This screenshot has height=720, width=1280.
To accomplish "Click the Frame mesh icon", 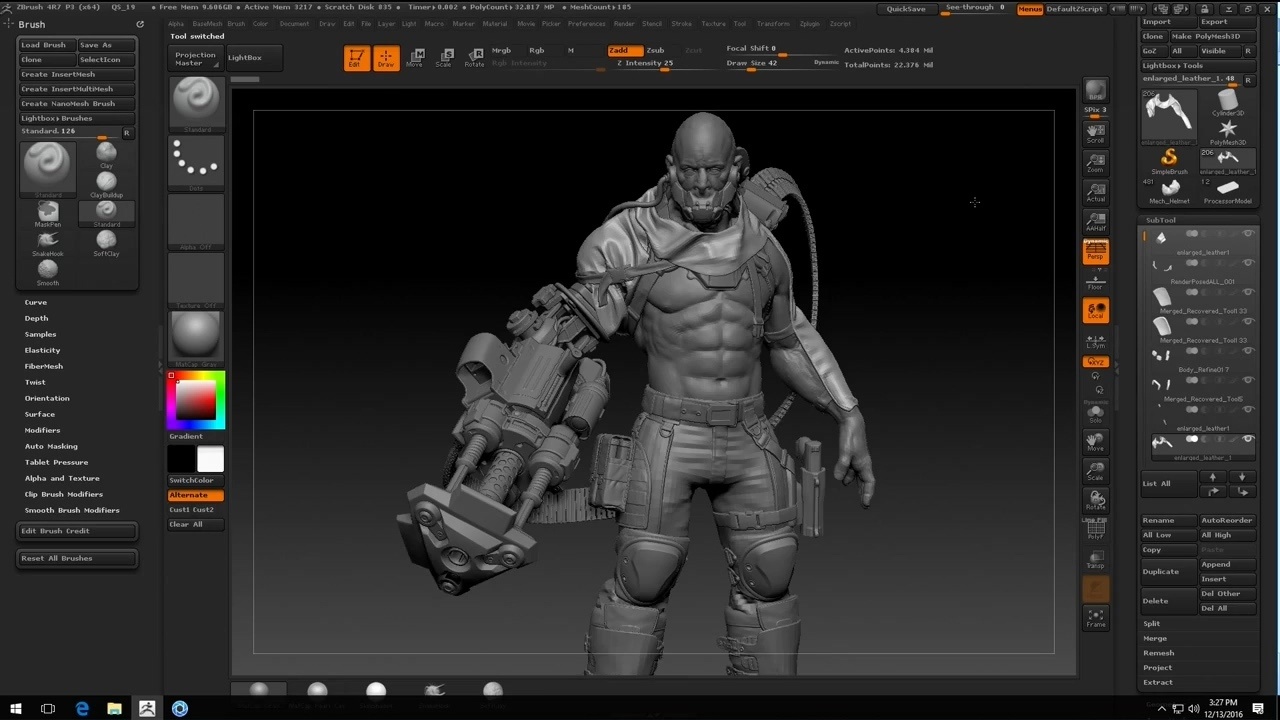I will [x=1096, y=618].
